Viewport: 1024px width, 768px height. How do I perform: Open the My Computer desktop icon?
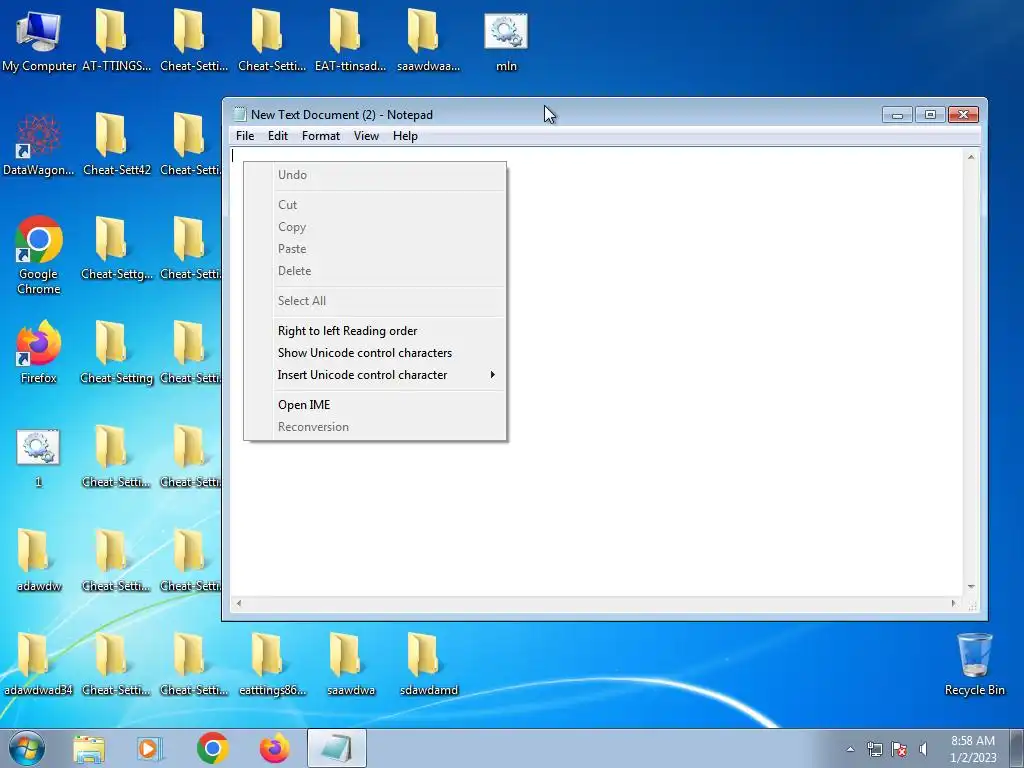[39, 40]
